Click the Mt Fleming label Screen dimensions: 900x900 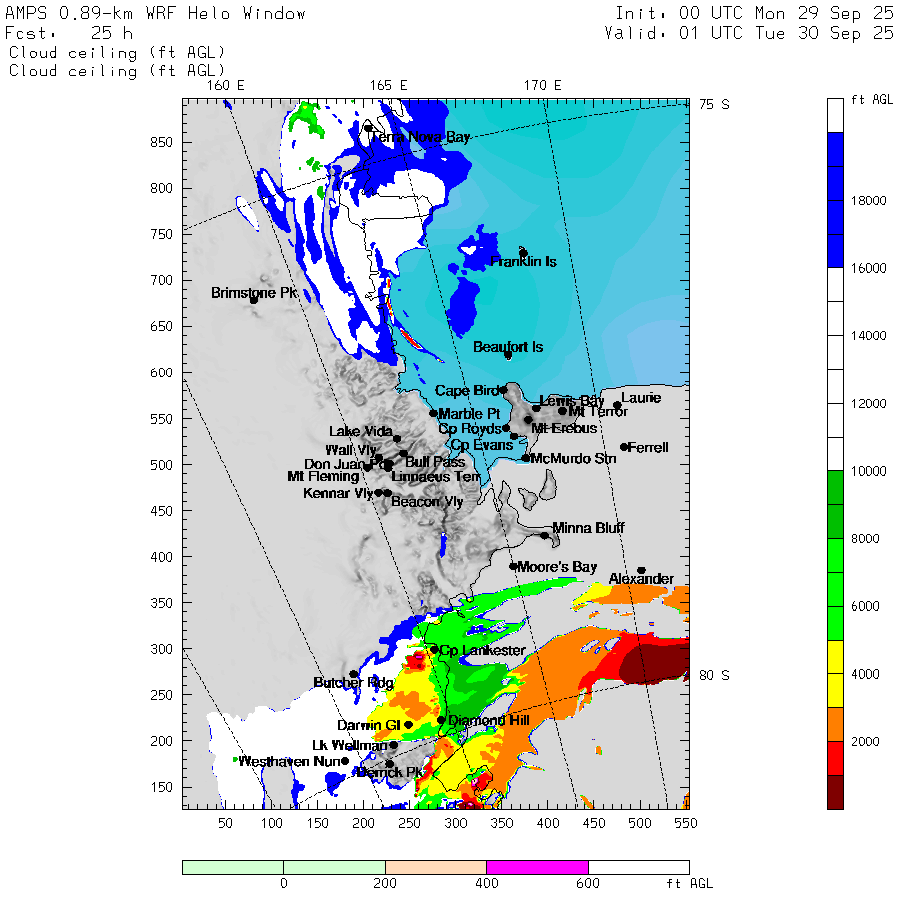(323, 476)
